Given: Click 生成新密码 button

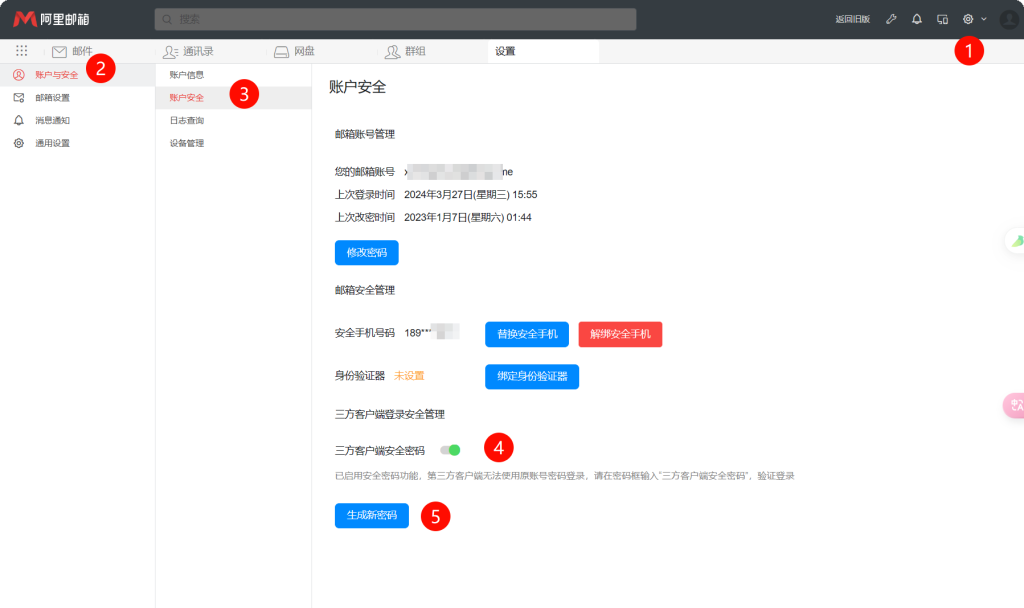Looking at the screenshot, I should 372,515.
